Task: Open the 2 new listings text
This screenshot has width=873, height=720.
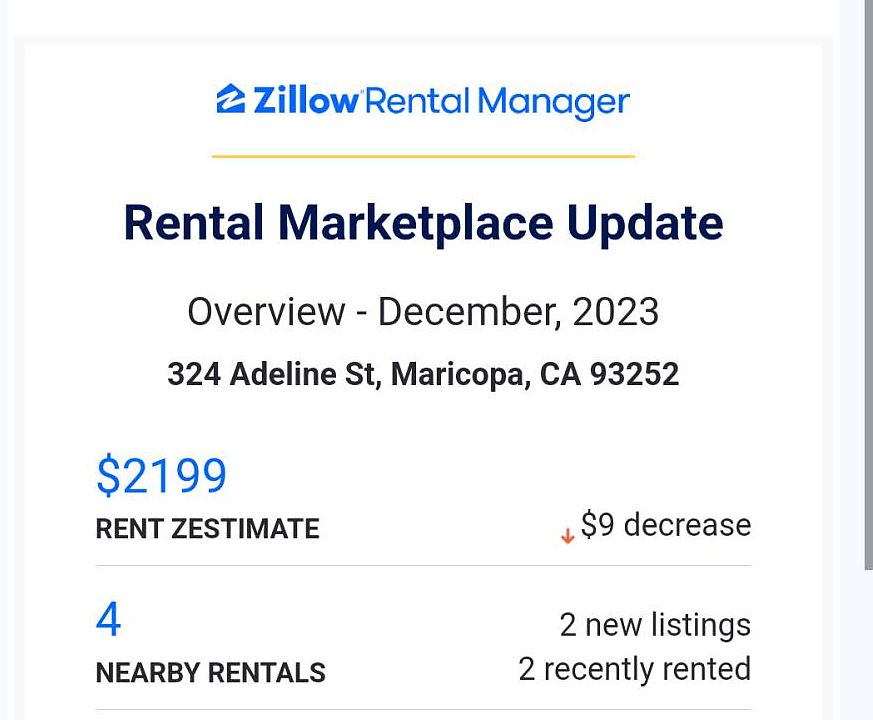Action: pyautogui.click(x=654, y=625)
